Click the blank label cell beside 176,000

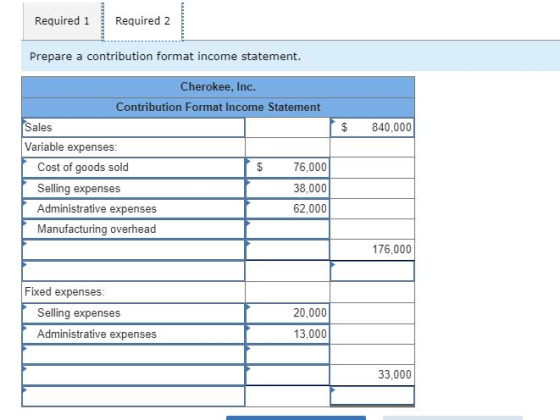(x=134, y=250)
